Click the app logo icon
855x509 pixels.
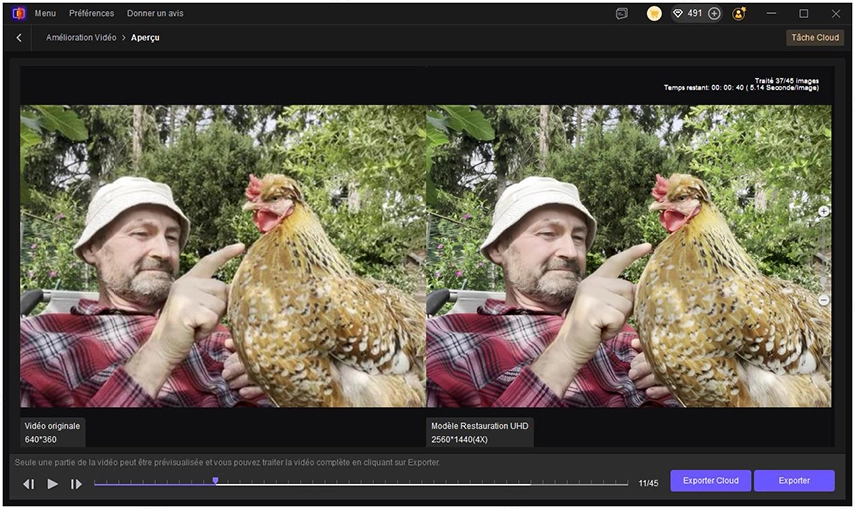tap(18, 14)
